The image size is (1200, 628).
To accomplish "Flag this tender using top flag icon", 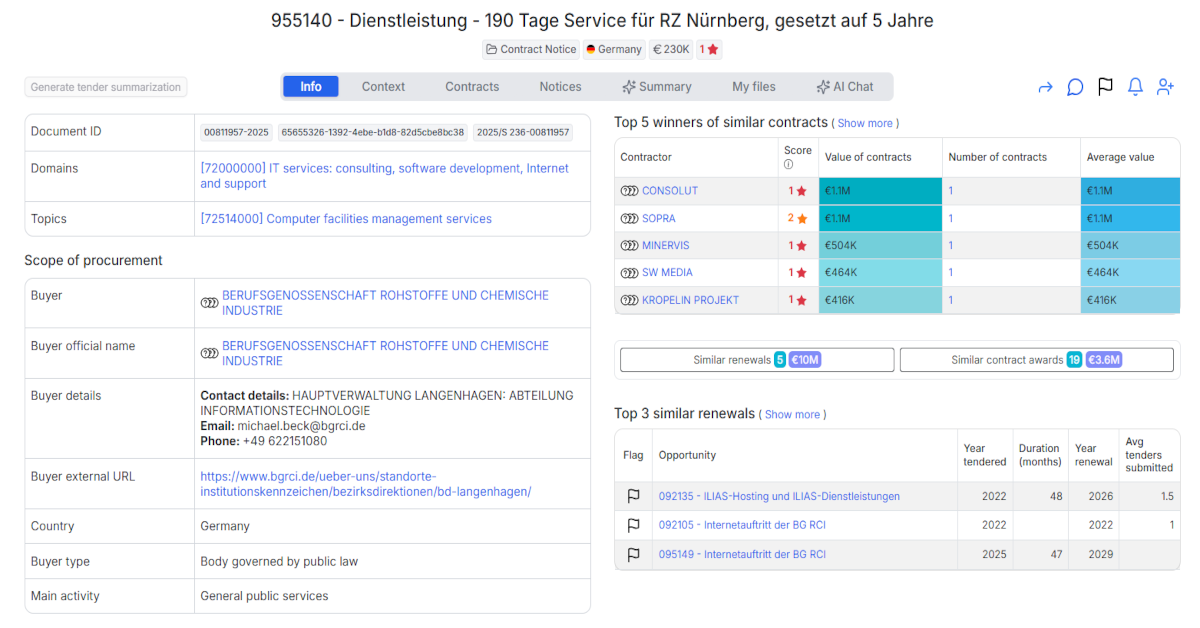I will coord(1105,87).
